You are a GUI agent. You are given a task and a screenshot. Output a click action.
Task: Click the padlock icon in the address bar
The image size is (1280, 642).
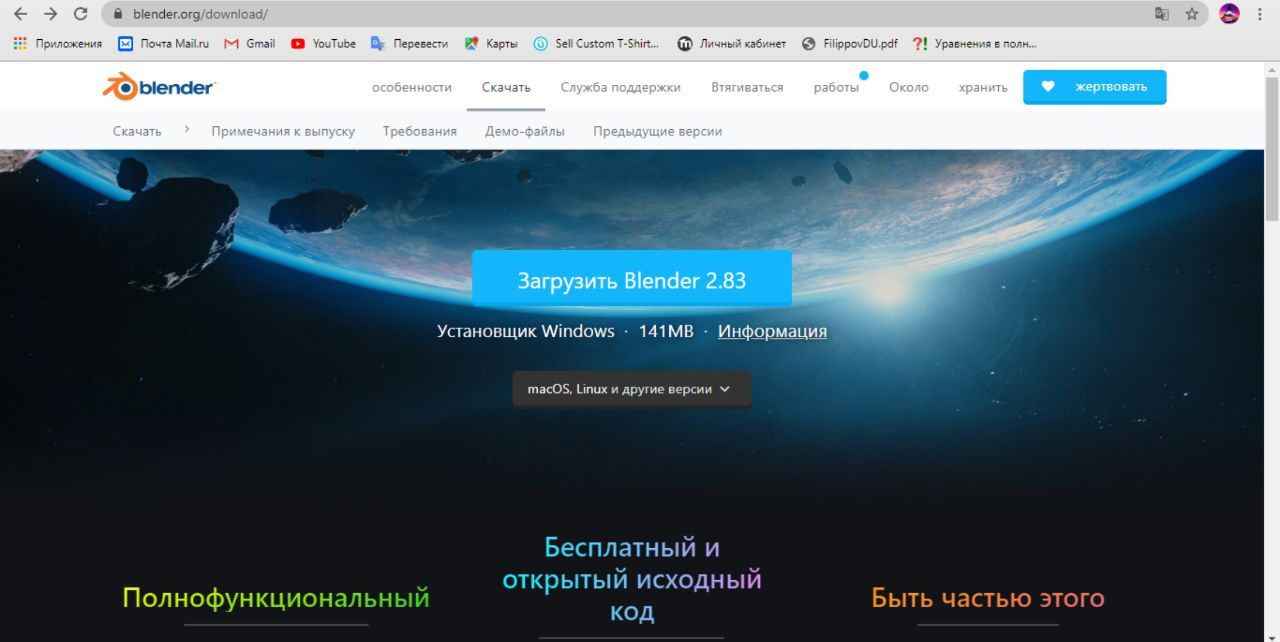118,14
